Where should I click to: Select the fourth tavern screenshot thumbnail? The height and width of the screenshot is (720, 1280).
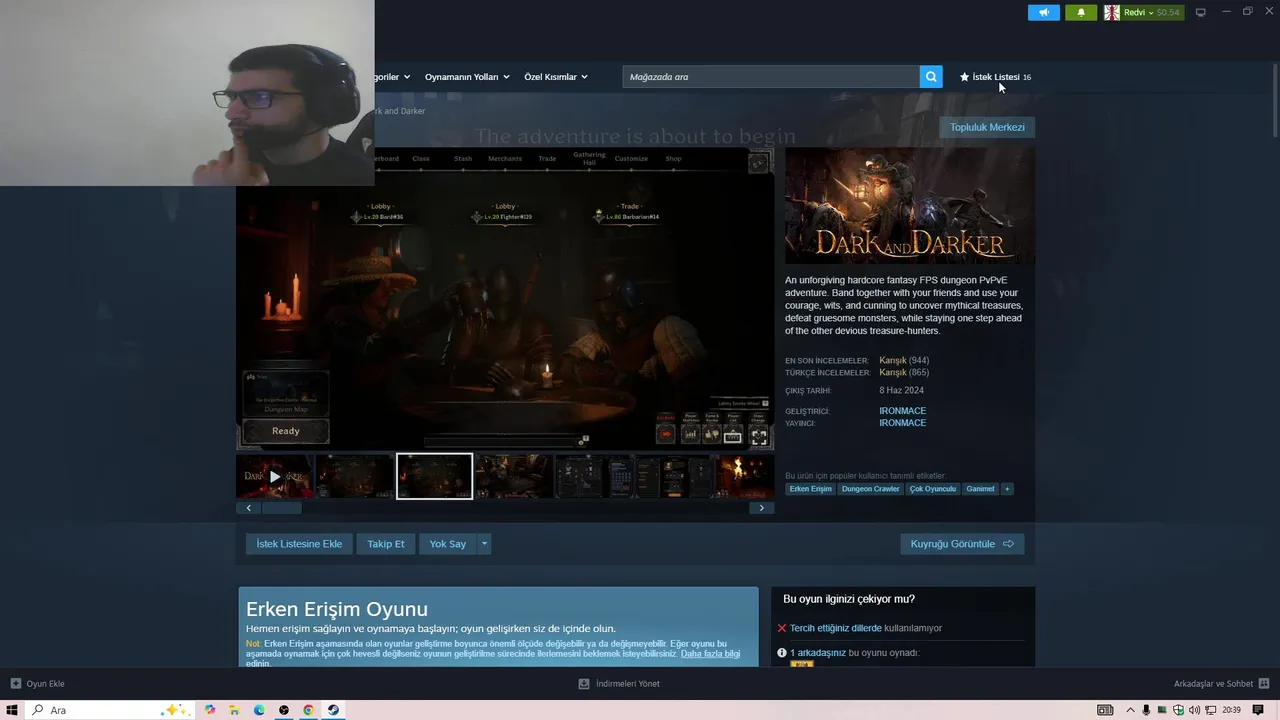click(x=513, y=476)
